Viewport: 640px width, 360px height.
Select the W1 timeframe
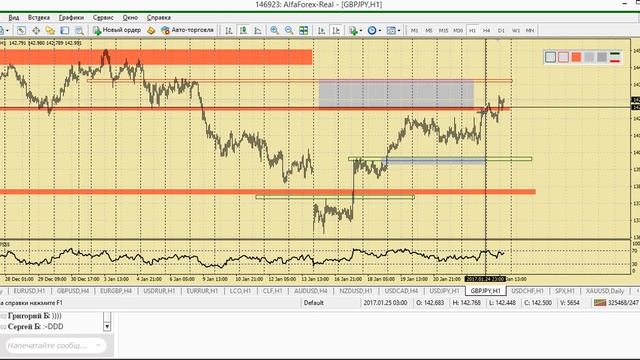tap(516, 31)
